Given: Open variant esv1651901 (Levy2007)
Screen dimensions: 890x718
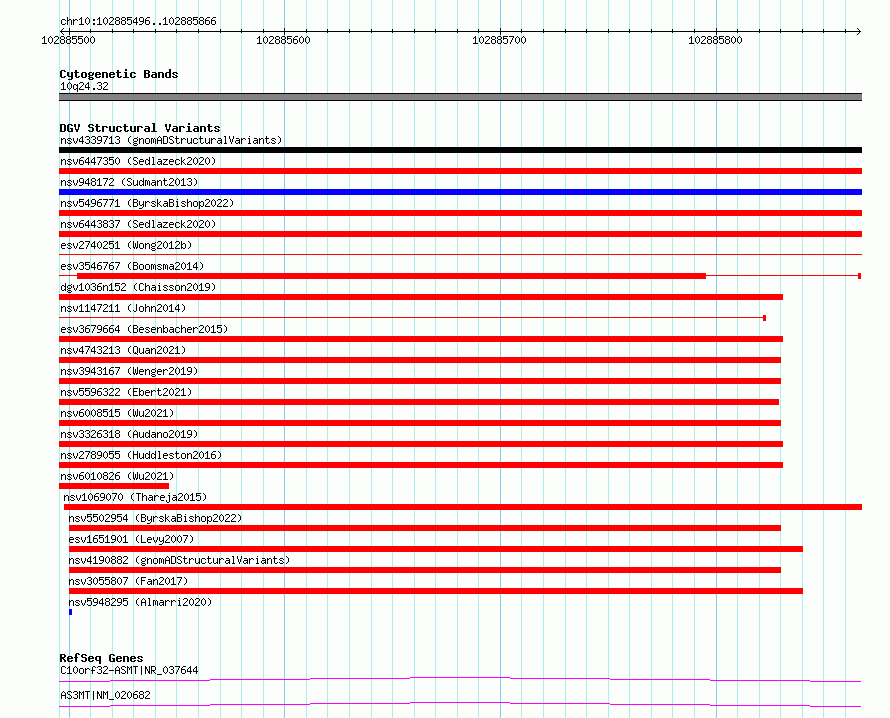Looking at the screenshot, I should click(x=131, y=539).
